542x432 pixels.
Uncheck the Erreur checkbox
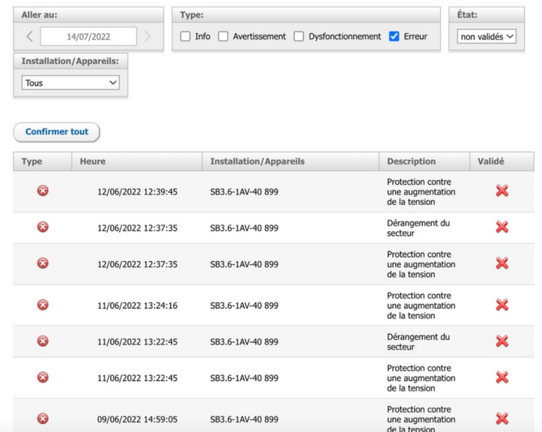(394, 36)
